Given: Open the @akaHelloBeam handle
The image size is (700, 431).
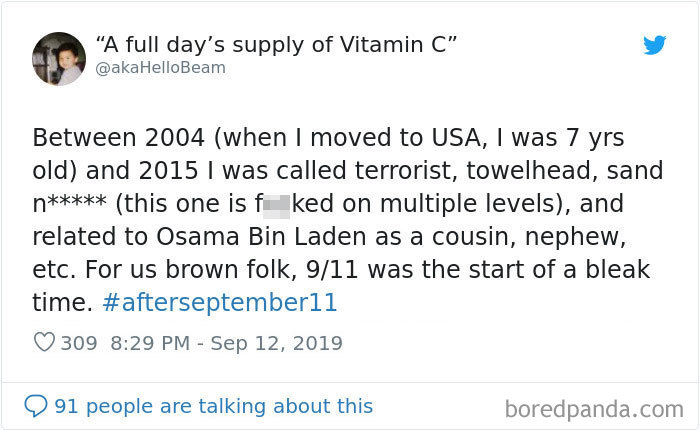Looking at the screenshot, I should pos(160,68).
